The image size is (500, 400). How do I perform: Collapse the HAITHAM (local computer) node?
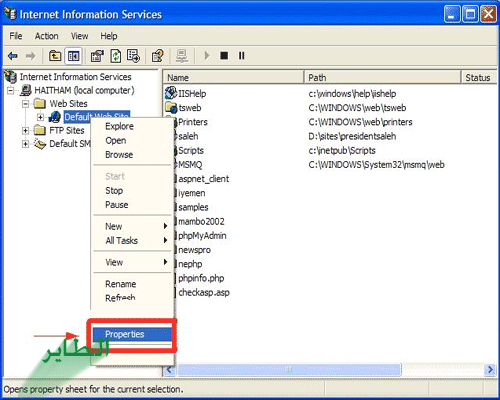coord(11,90)
